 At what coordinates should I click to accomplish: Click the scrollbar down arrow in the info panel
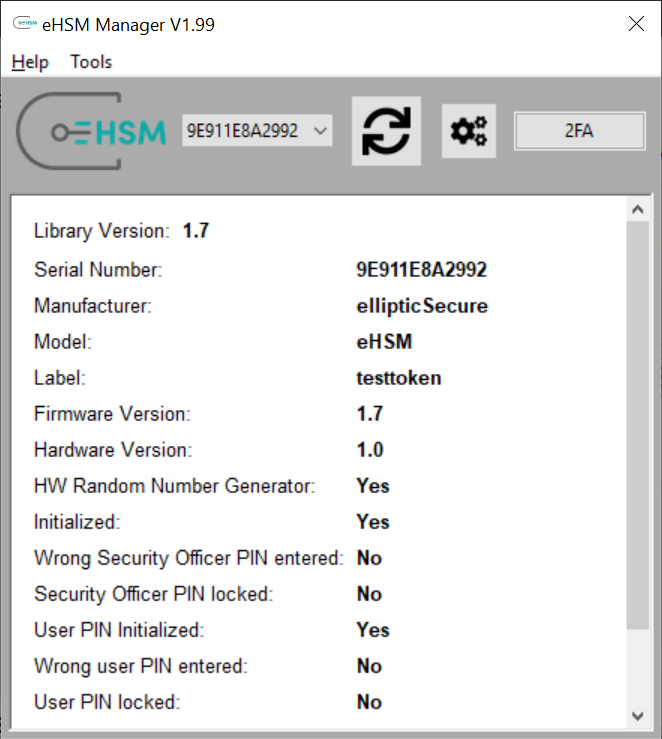coord(638,716)
